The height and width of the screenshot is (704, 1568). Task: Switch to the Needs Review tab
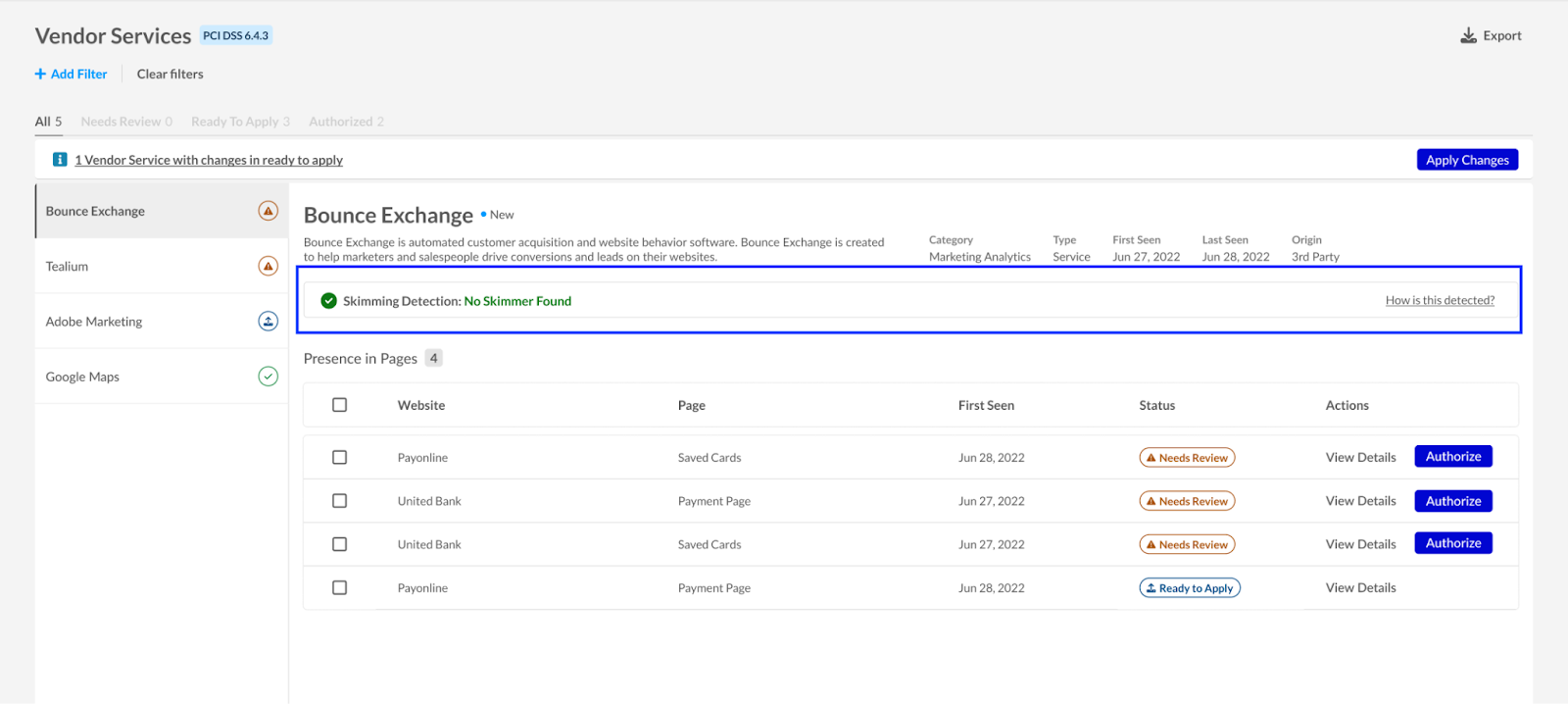[x=126, y=122]
